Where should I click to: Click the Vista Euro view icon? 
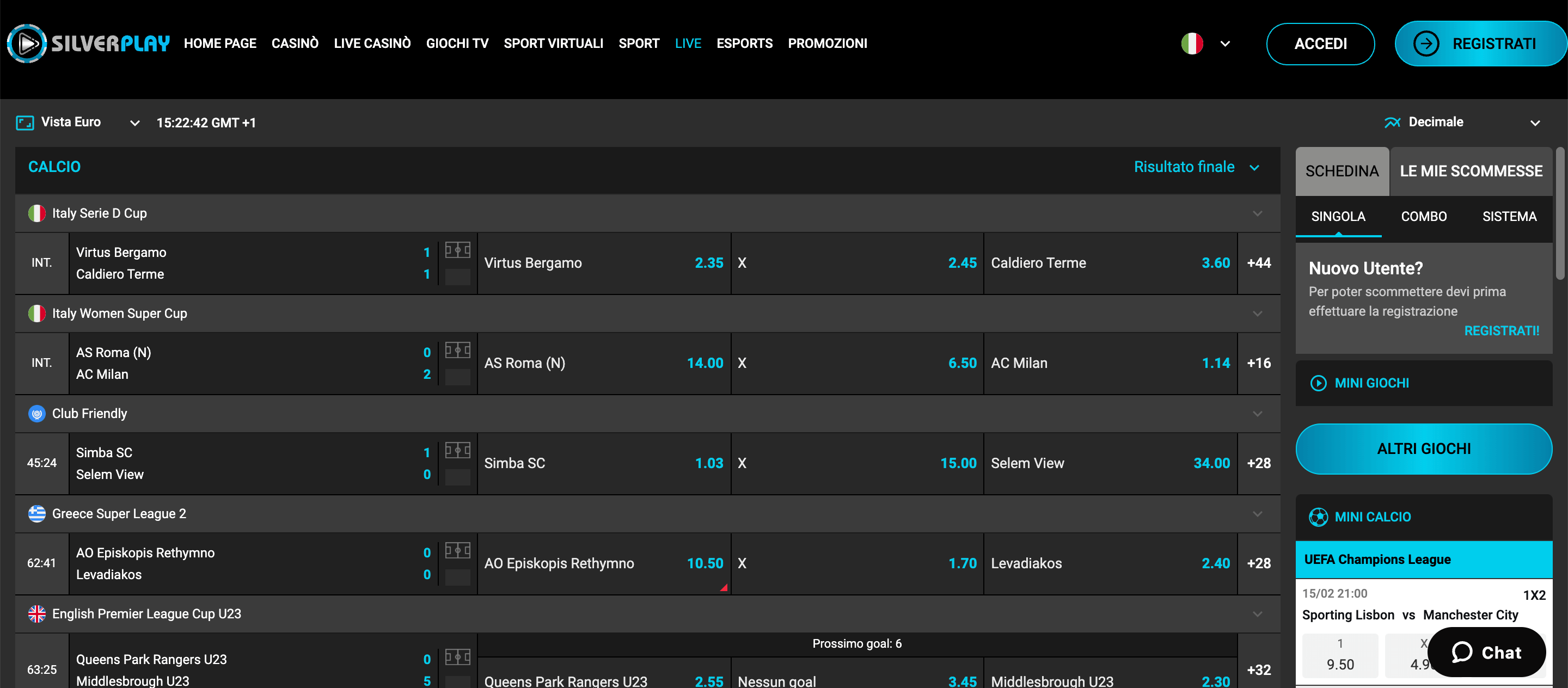click(24, 122)
